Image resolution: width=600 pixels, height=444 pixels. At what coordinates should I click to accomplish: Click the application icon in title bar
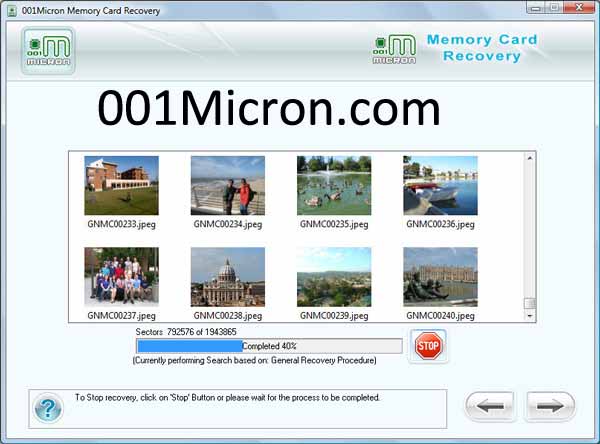(x=12, y=11)
